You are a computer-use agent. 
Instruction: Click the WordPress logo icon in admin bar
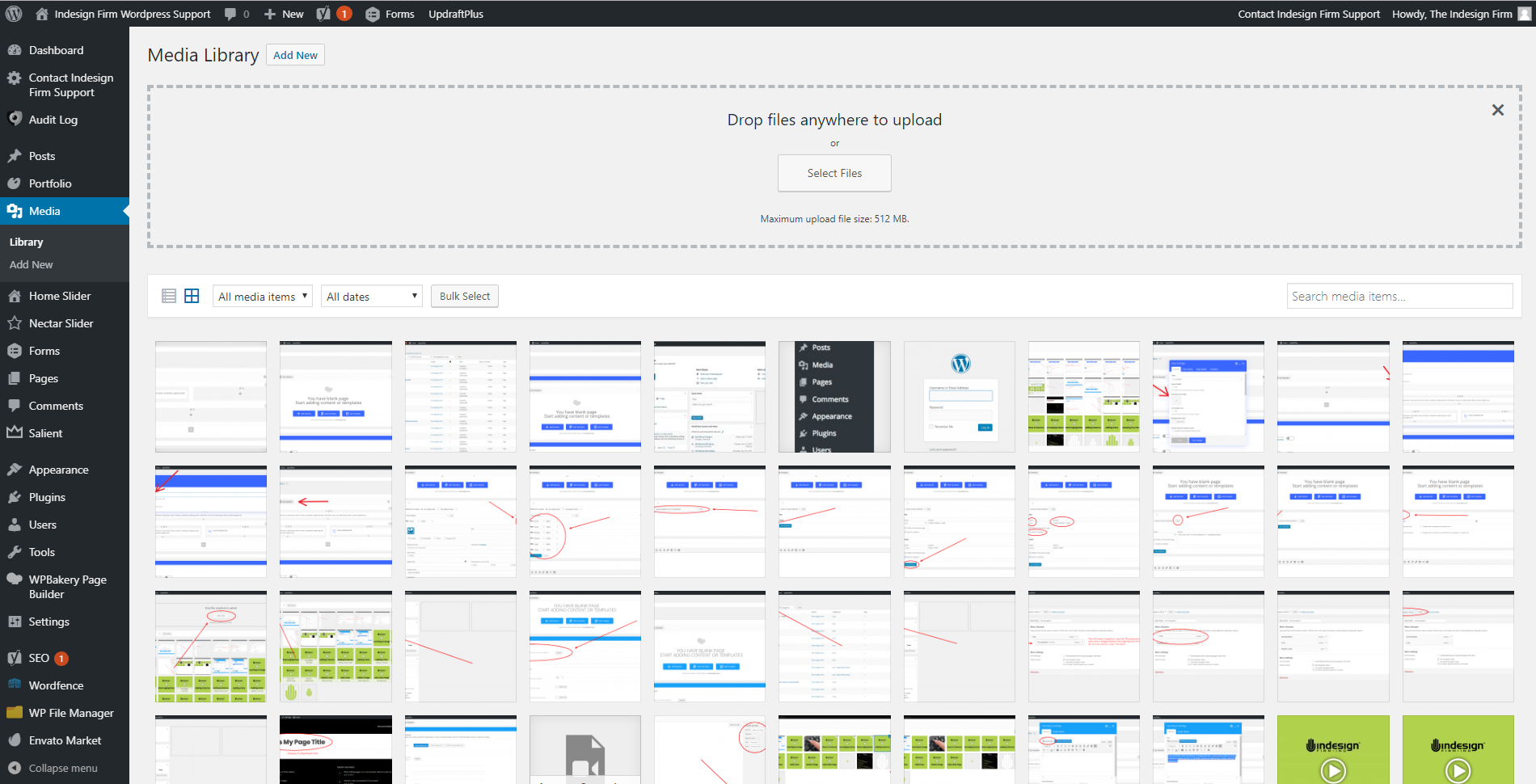pos(14,14)
